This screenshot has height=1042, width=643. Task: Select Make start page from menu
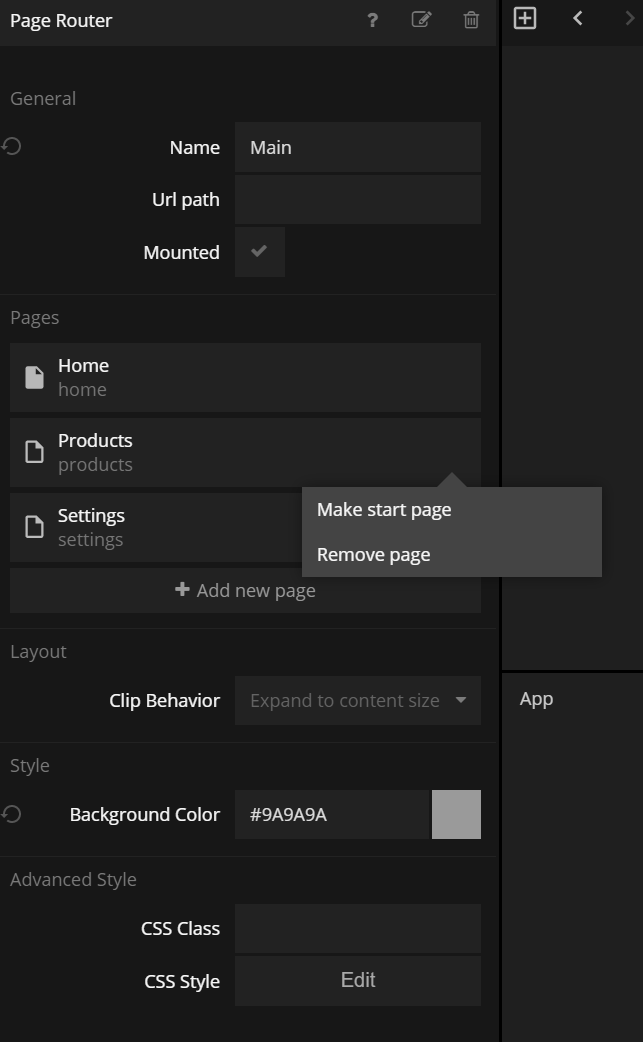[x=384, y=510]
